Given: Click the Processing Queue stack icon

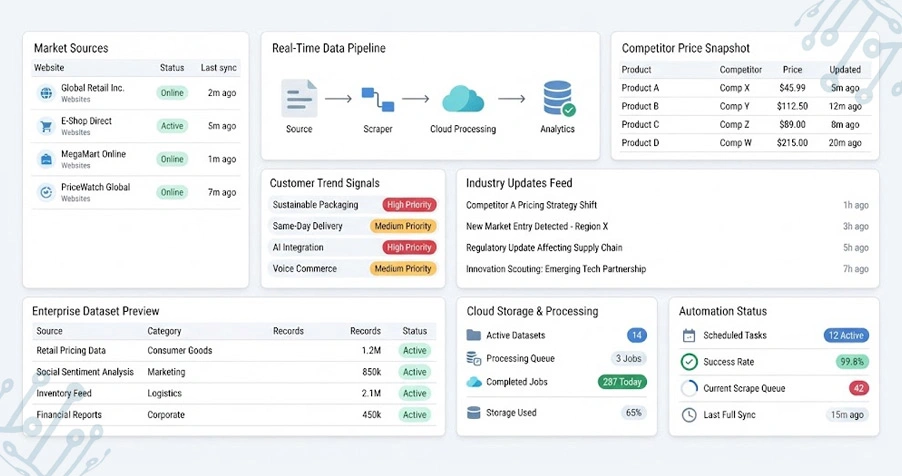Looking at the screenshot, I should coord(473,359).
